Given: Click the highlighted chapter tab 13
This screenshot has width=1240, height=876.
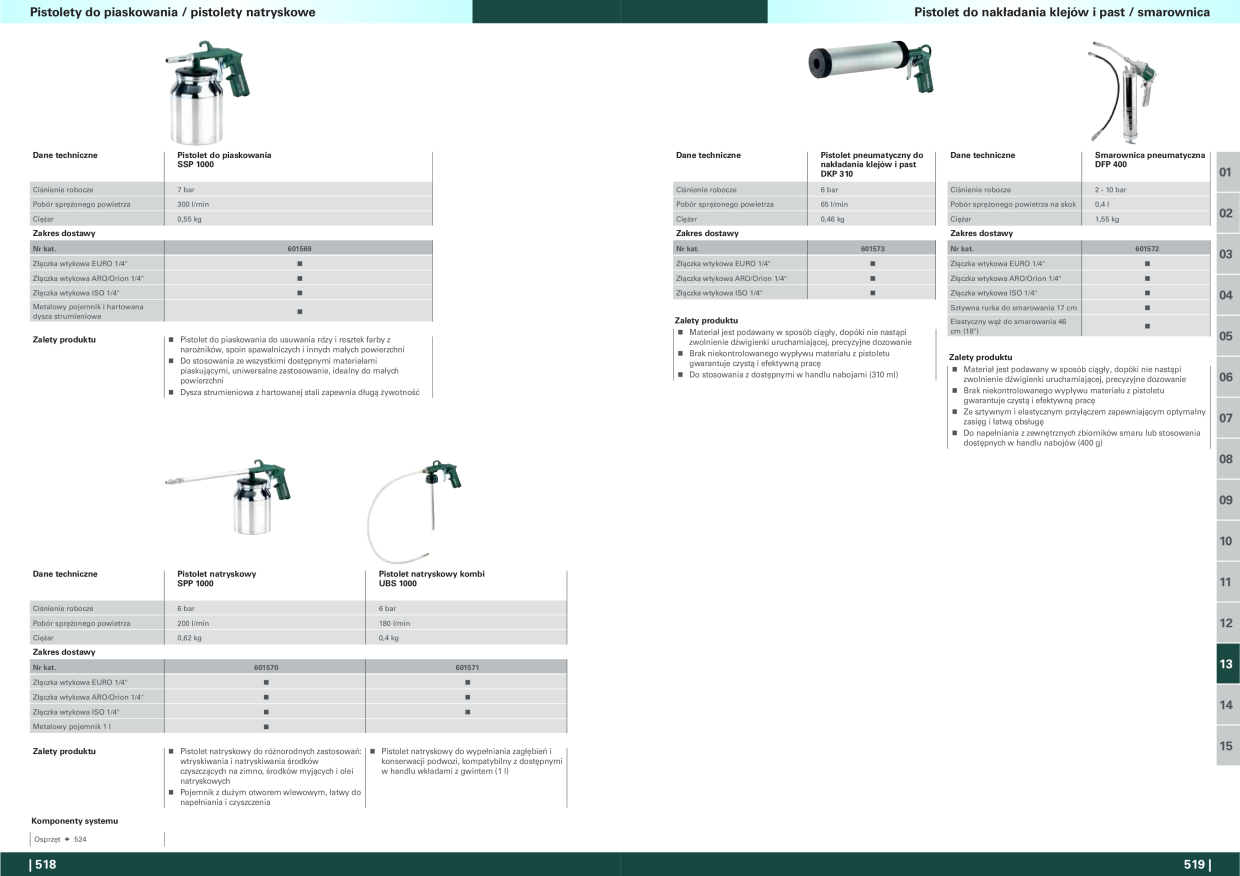Looking at the screenshot, I should (x=1227, y=664).
